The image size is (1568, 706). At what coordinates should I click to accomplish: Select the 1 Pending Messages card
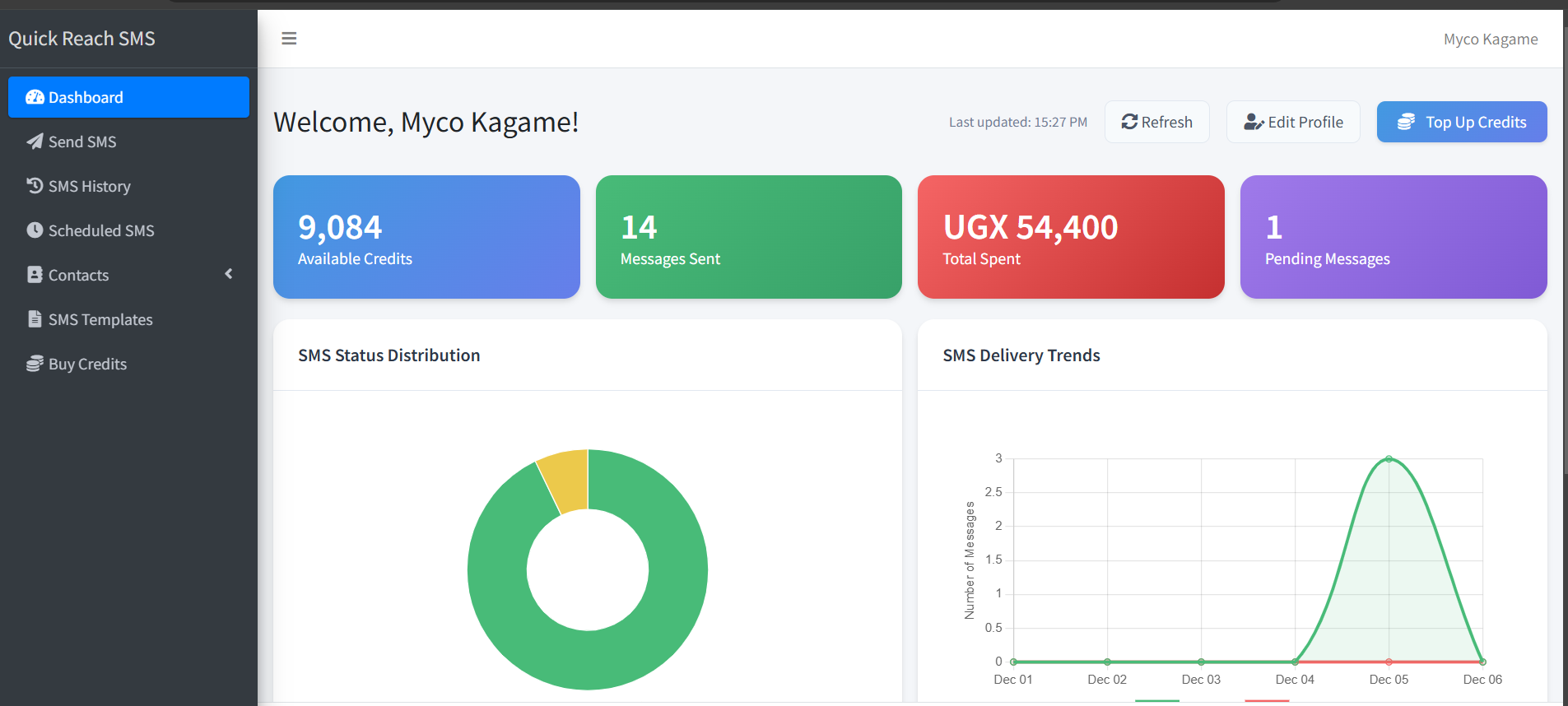[1394, 237]
